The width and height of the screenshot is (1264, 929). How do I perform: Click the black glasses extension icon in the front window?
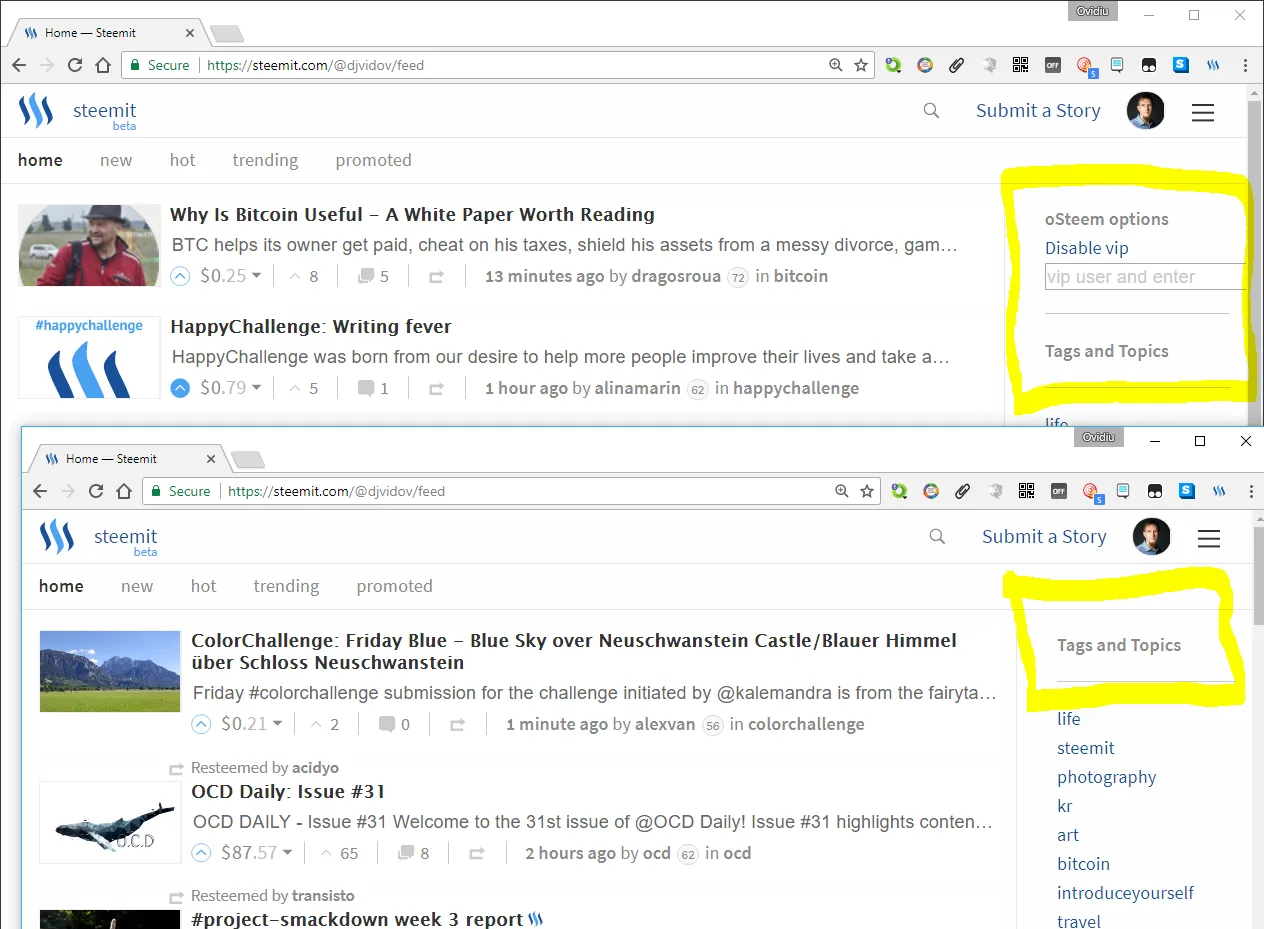1155,491
